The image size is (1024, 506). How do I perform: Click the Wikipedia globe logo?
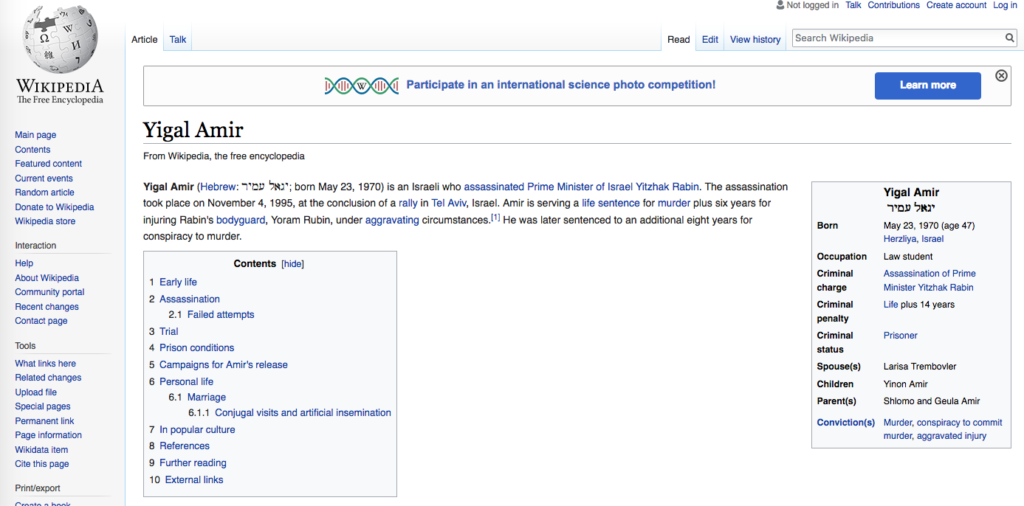click(60, 41)
